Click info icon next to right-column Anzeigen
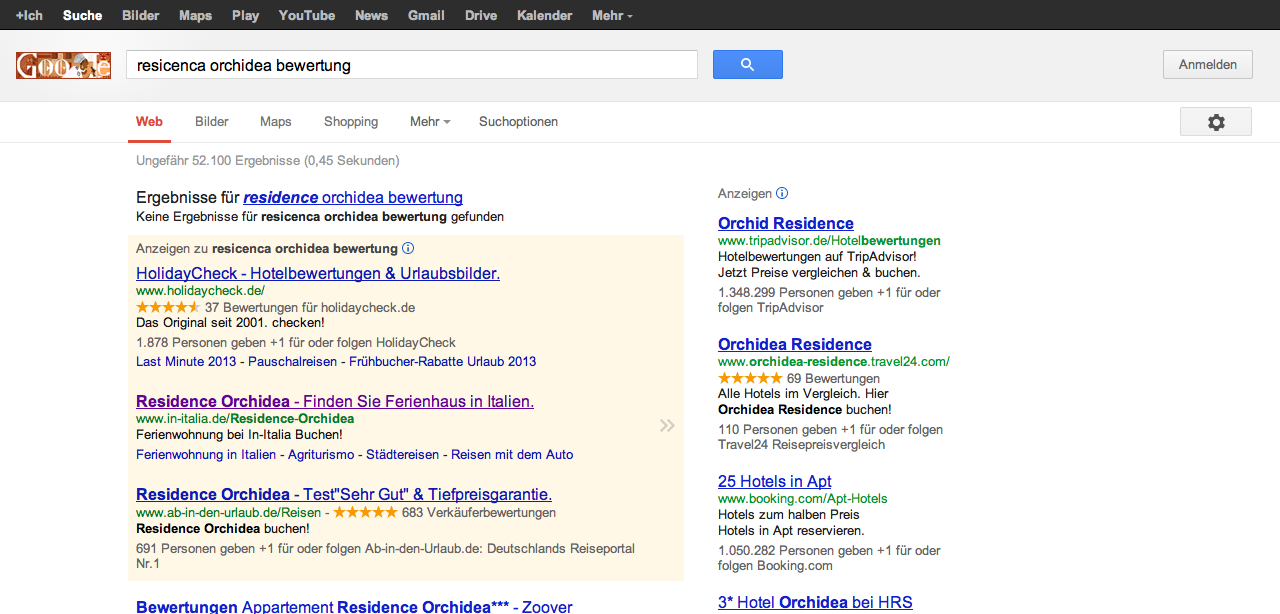The height and width of the screenshot is (614, 1280). coord(782,193)
